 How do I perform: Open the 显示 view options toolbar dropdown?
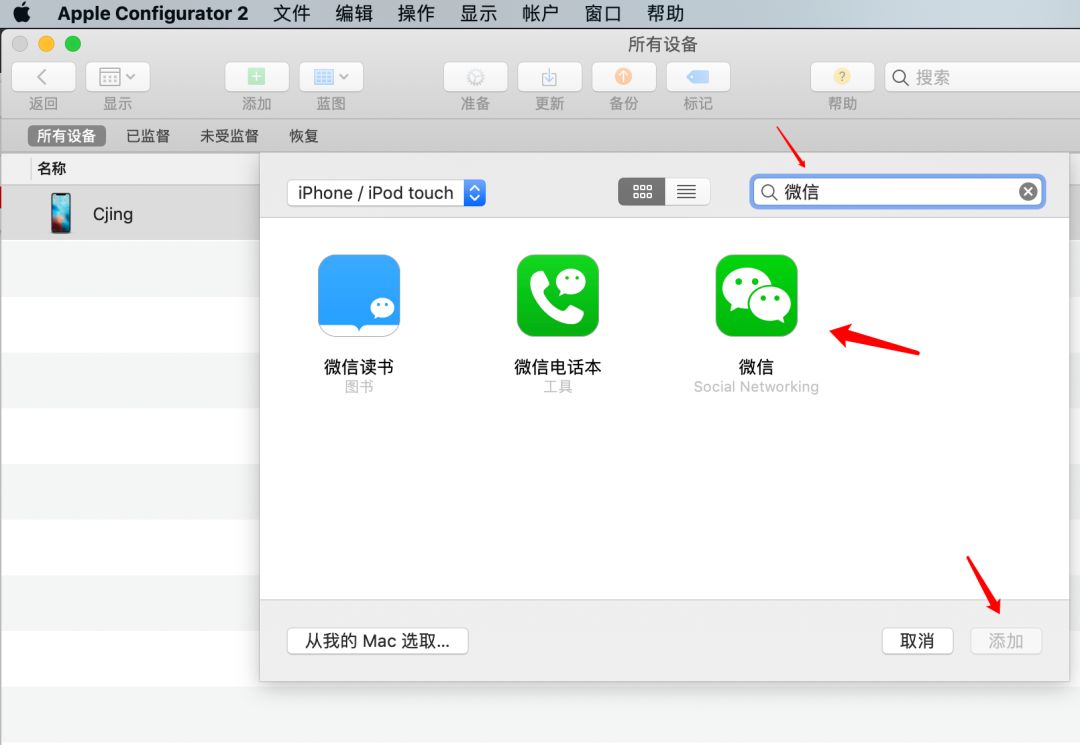(118, 76)
